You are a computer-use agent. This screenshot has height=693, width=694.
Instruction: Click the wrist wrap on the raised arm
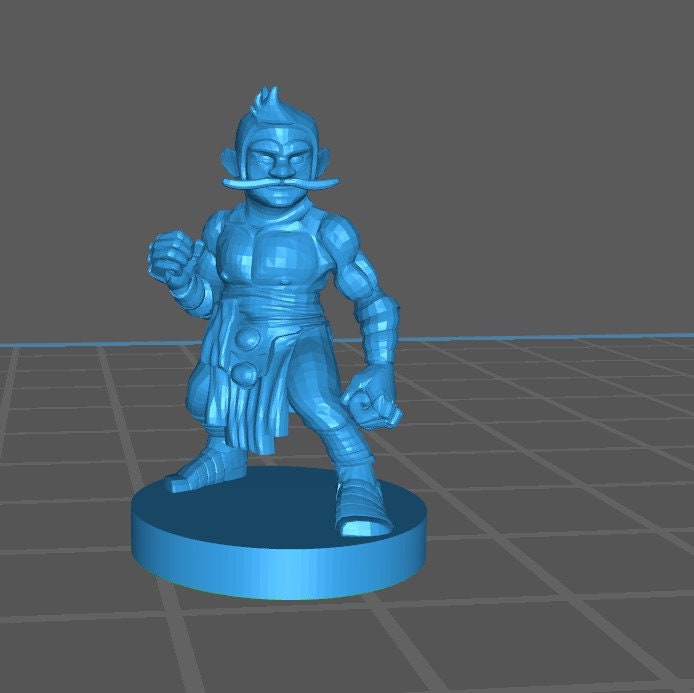point(185,287)
